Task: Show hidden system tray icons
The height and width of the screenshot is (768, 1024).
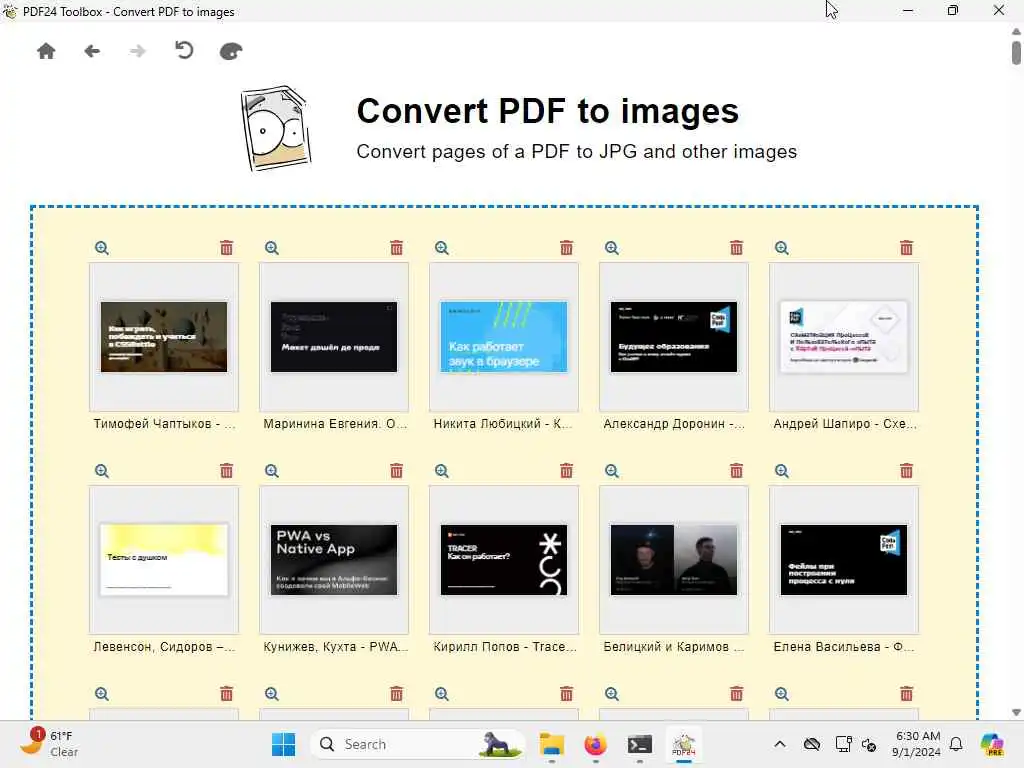Action: 780,744
